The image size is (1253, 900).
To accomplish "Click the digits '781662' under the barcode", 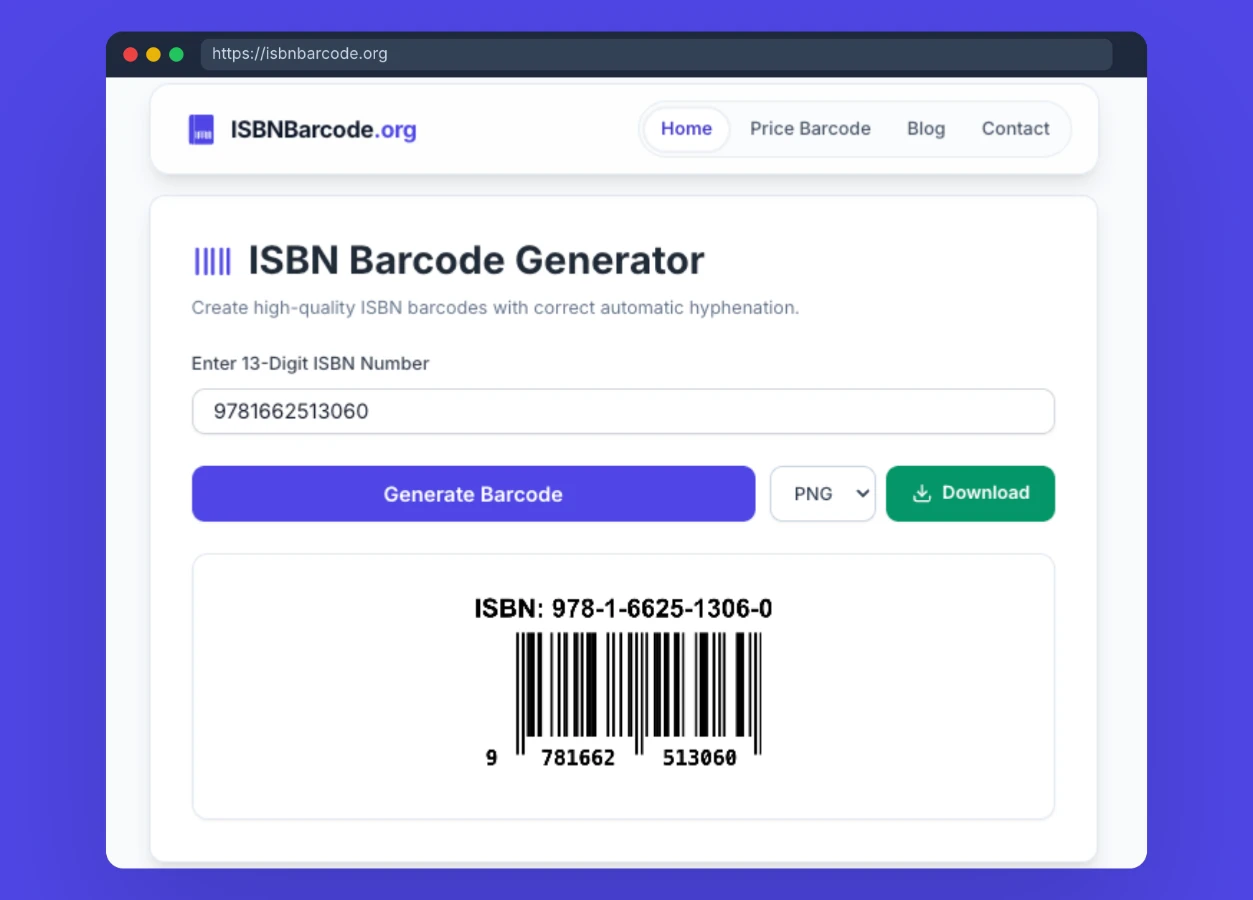I will point(578,758).
